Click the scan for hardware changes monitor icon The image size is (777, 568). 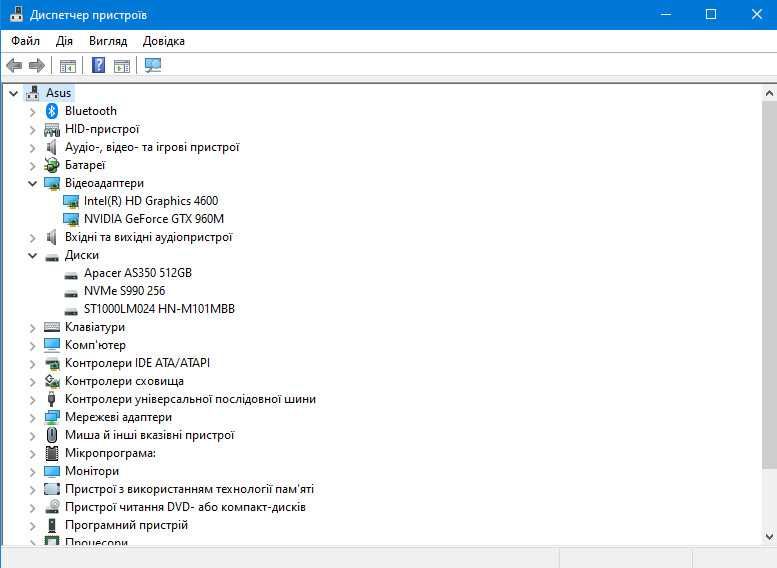pos(153,65)
